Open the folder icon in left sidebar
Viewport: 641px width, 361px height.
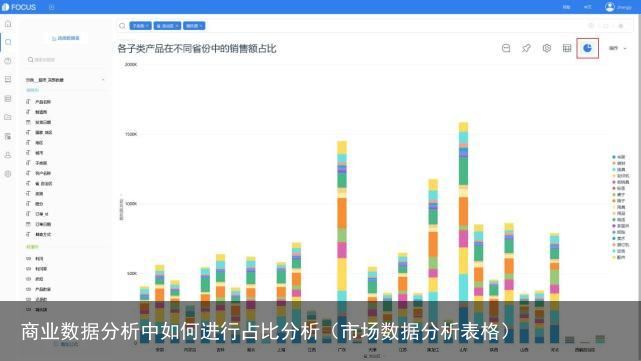8,117
